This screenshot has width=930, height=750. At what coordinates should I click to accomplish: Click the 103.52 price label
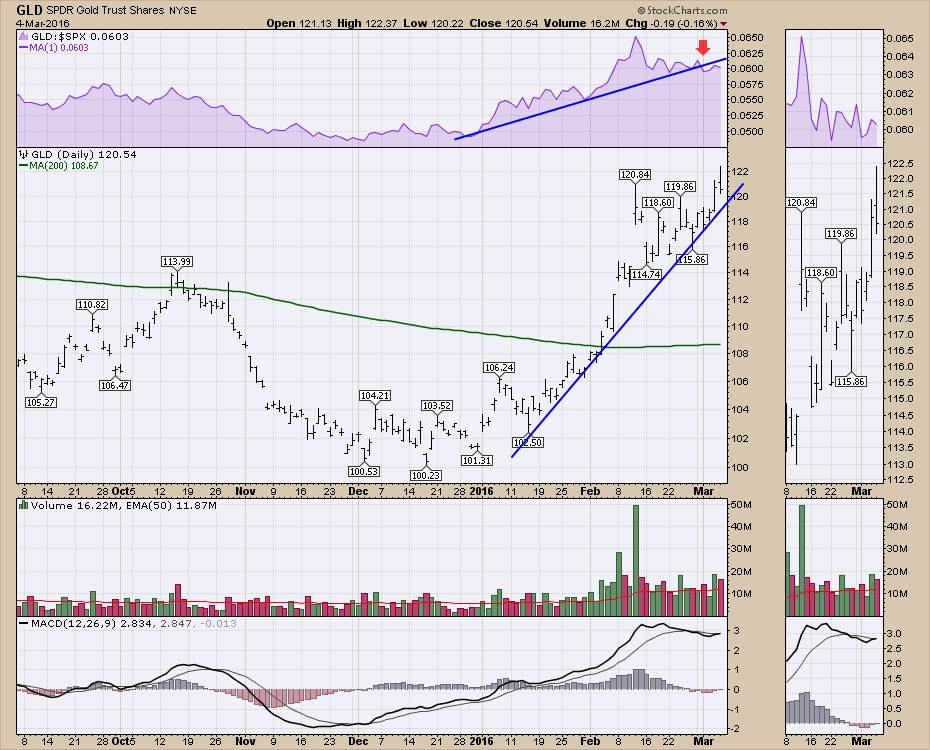[x=437, y=406]
